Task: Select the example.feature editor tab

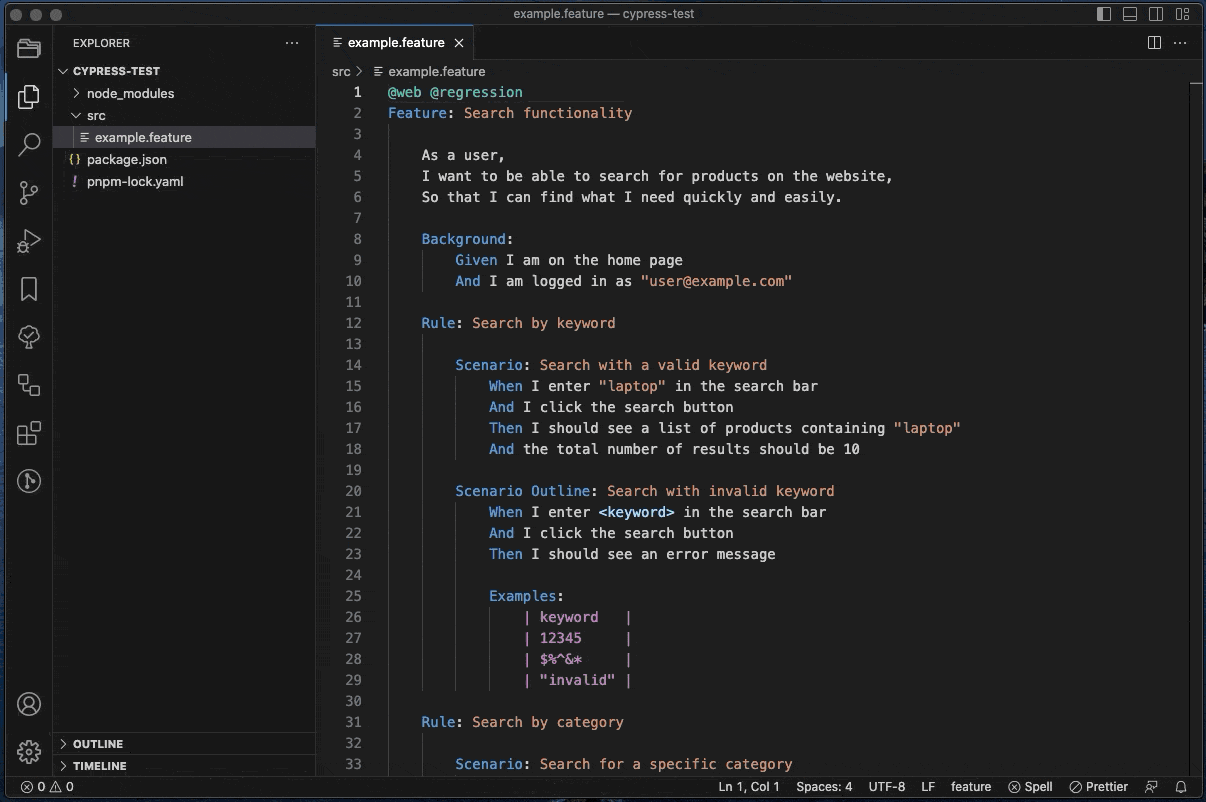Action: tap(395, 43)
